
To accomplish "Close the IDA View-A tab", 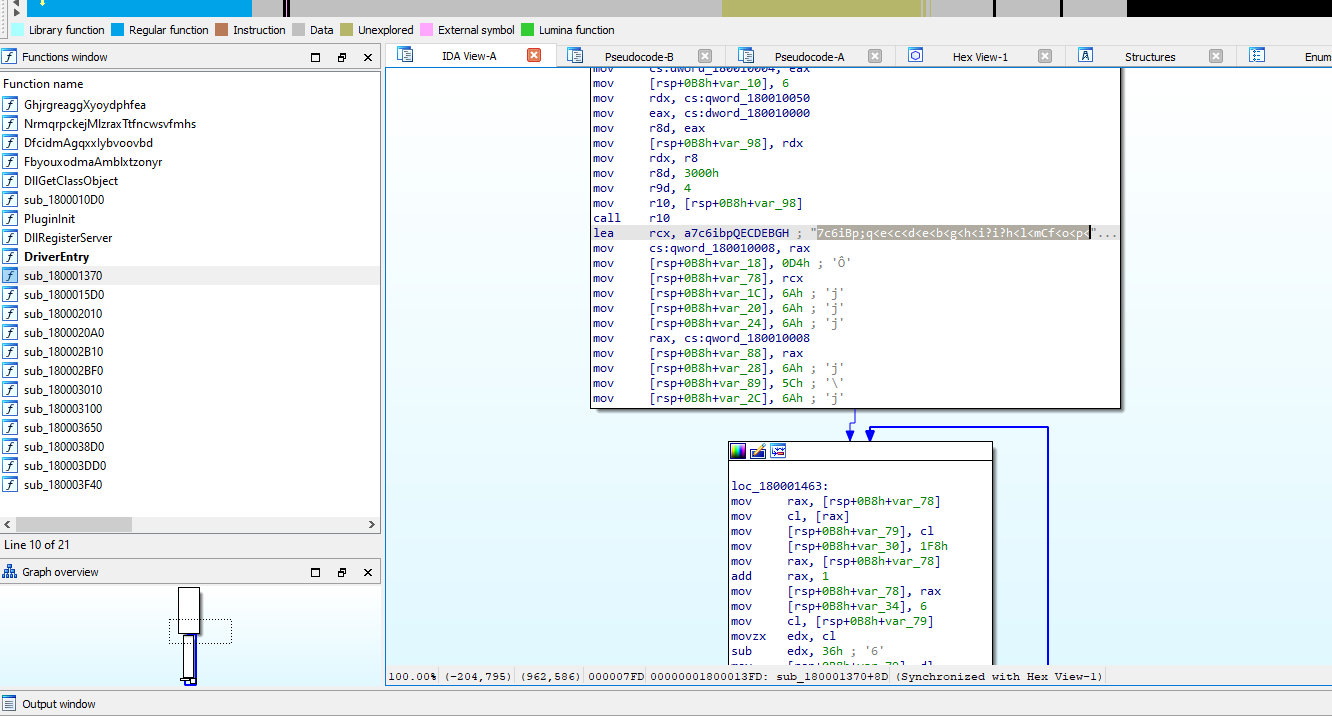I will (534, 56).
